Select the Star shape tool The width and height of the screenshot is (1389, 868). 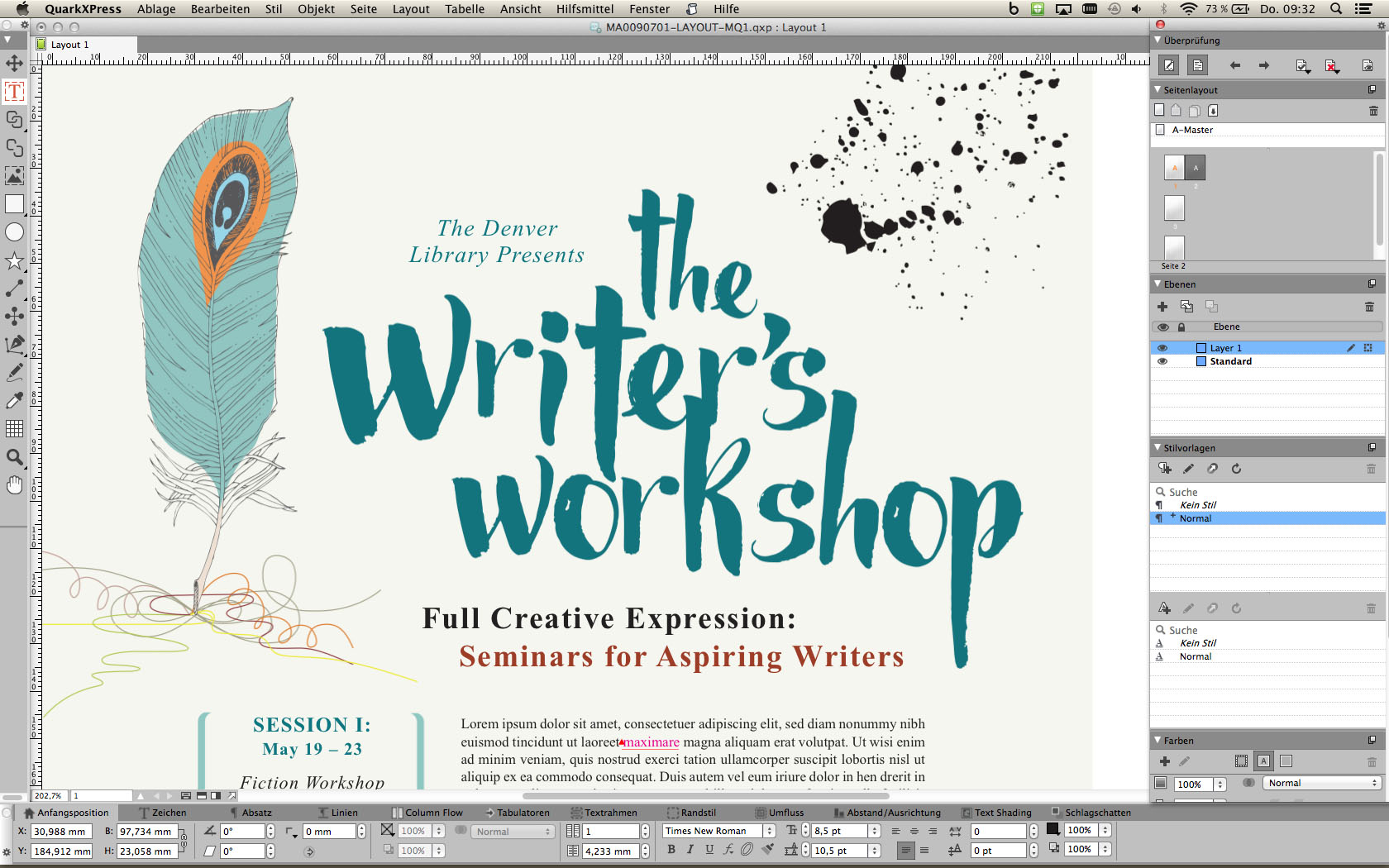tap(14, 261)
